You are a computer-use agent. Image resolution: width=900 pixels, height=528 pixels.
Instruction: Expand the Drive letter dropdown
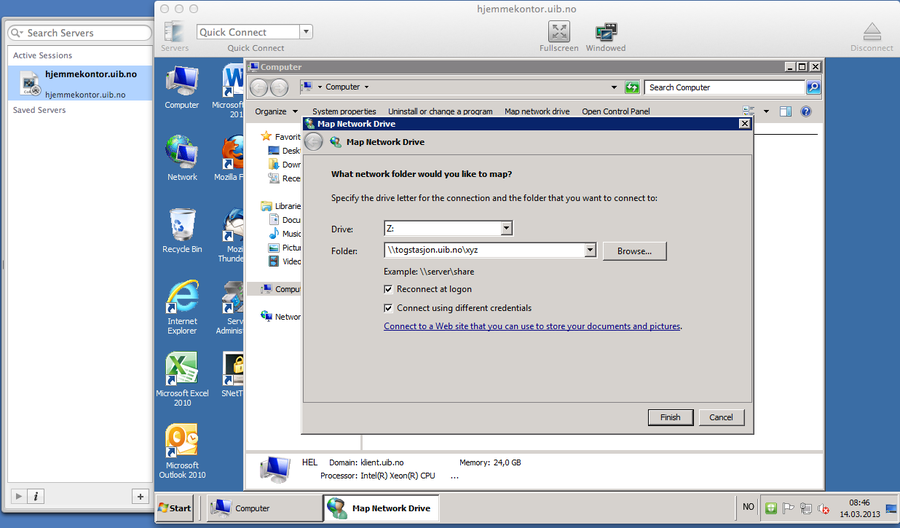point(506,229)
